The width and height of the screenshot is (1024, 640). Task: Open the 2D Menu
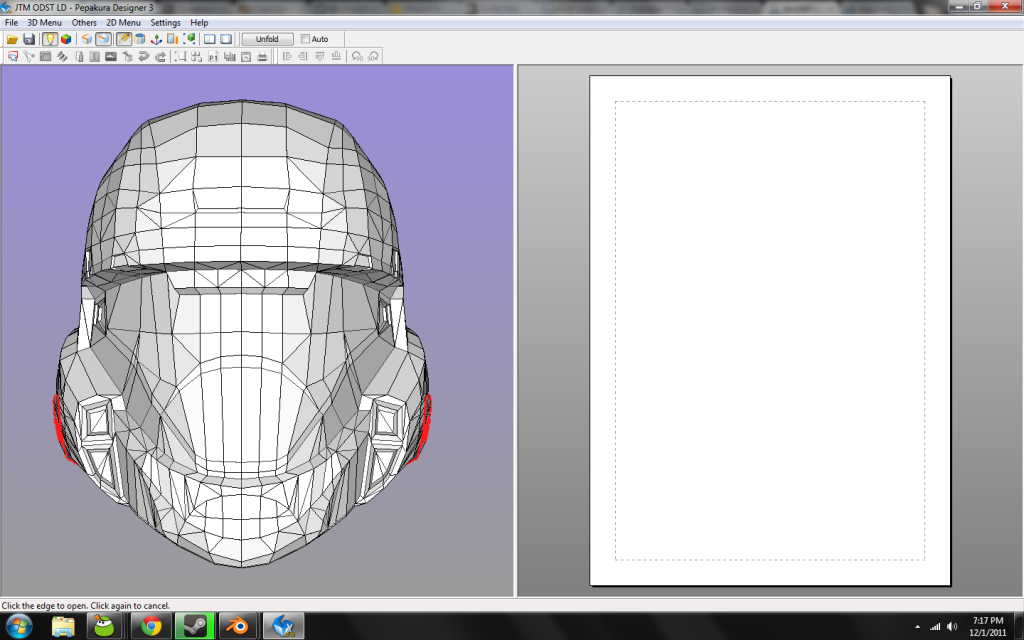(123, 22)
